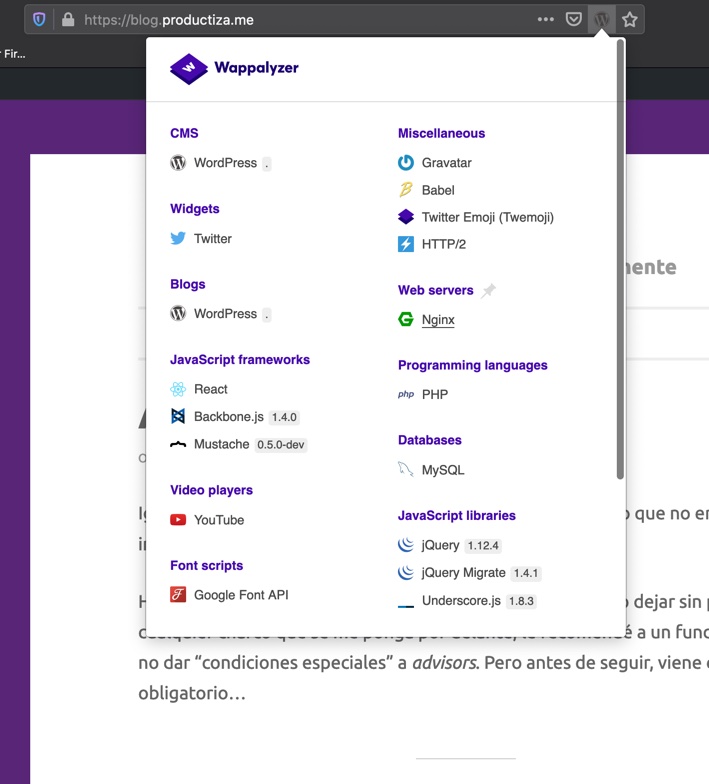709x784 pixels.
Task: Click the YouTube icon under Video players
Action: click(178, 520)
